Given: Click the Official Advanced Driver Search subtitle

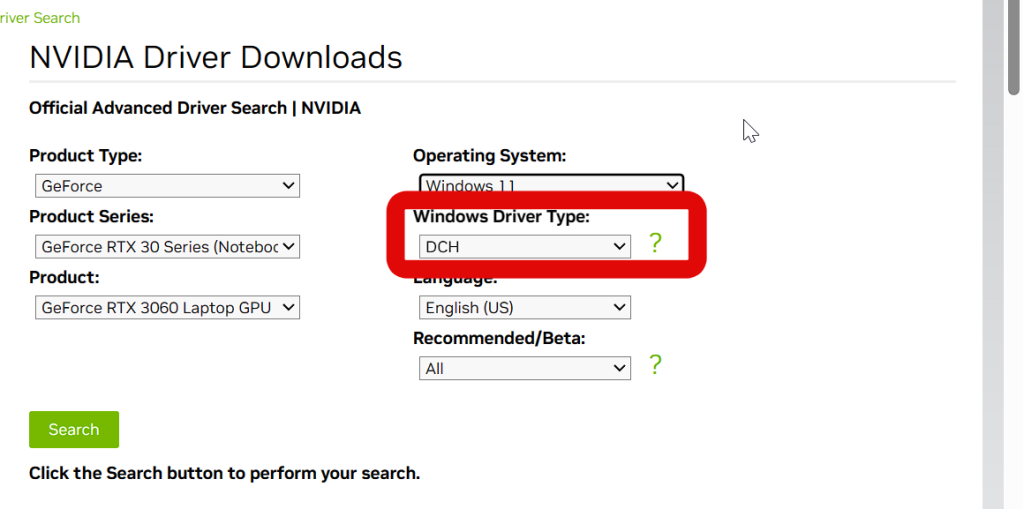Looking at the screenshot, I should coord(195,108).
